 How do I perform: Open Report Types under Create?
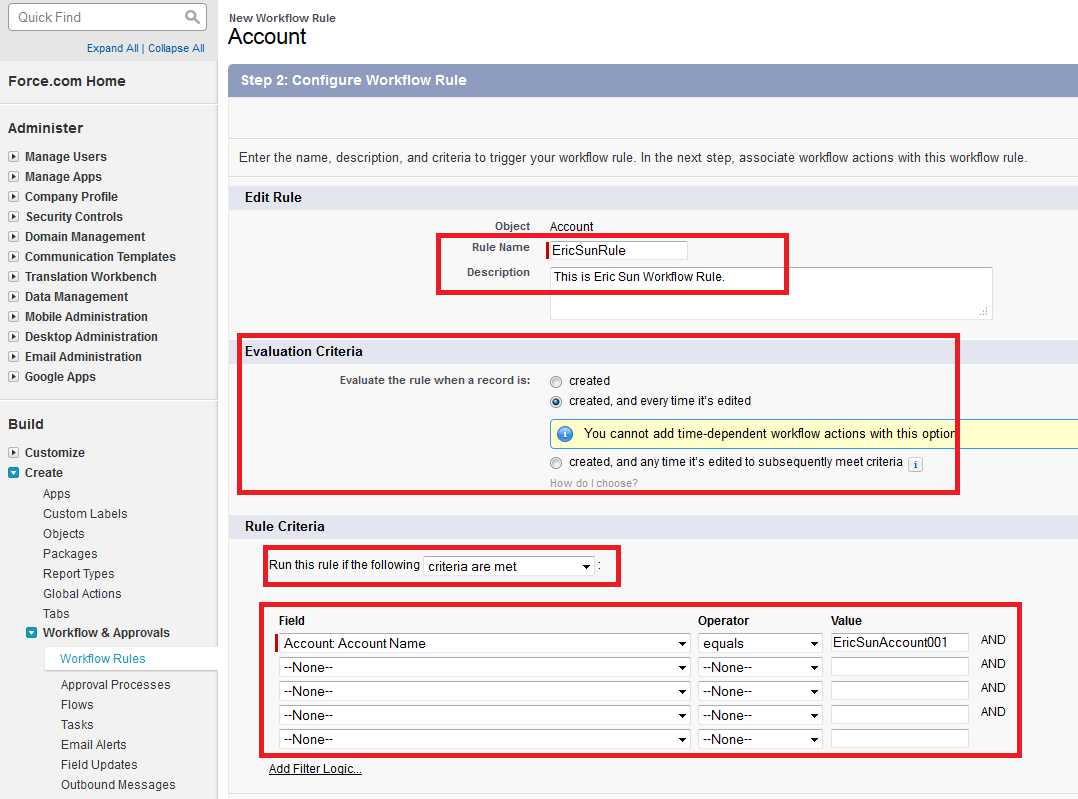78,573
